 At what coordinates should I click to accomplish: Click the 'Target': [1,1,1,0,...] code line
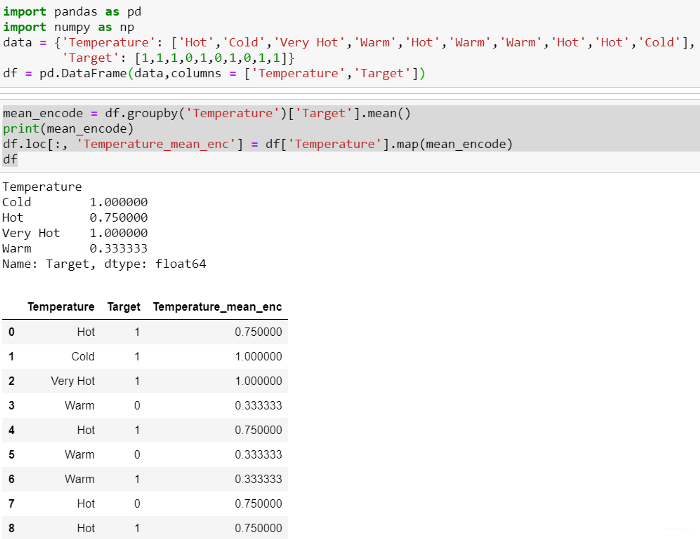(178, 58)
